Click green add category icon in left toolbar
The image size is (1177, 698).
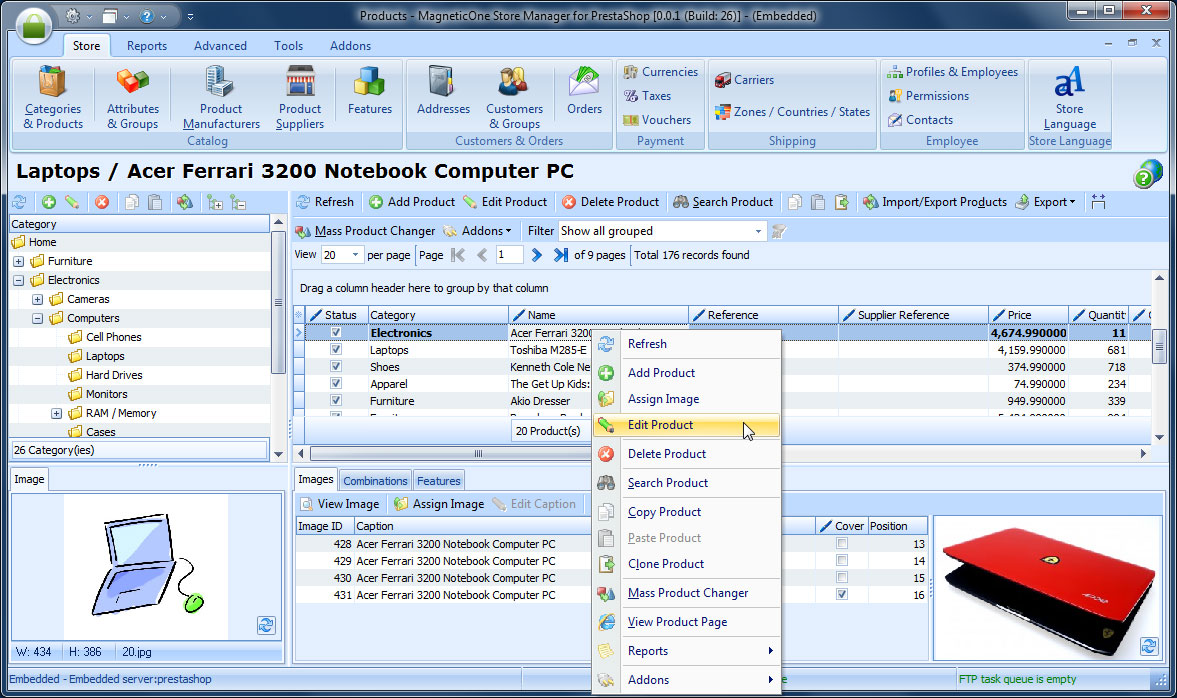click(x=49, y=202)
